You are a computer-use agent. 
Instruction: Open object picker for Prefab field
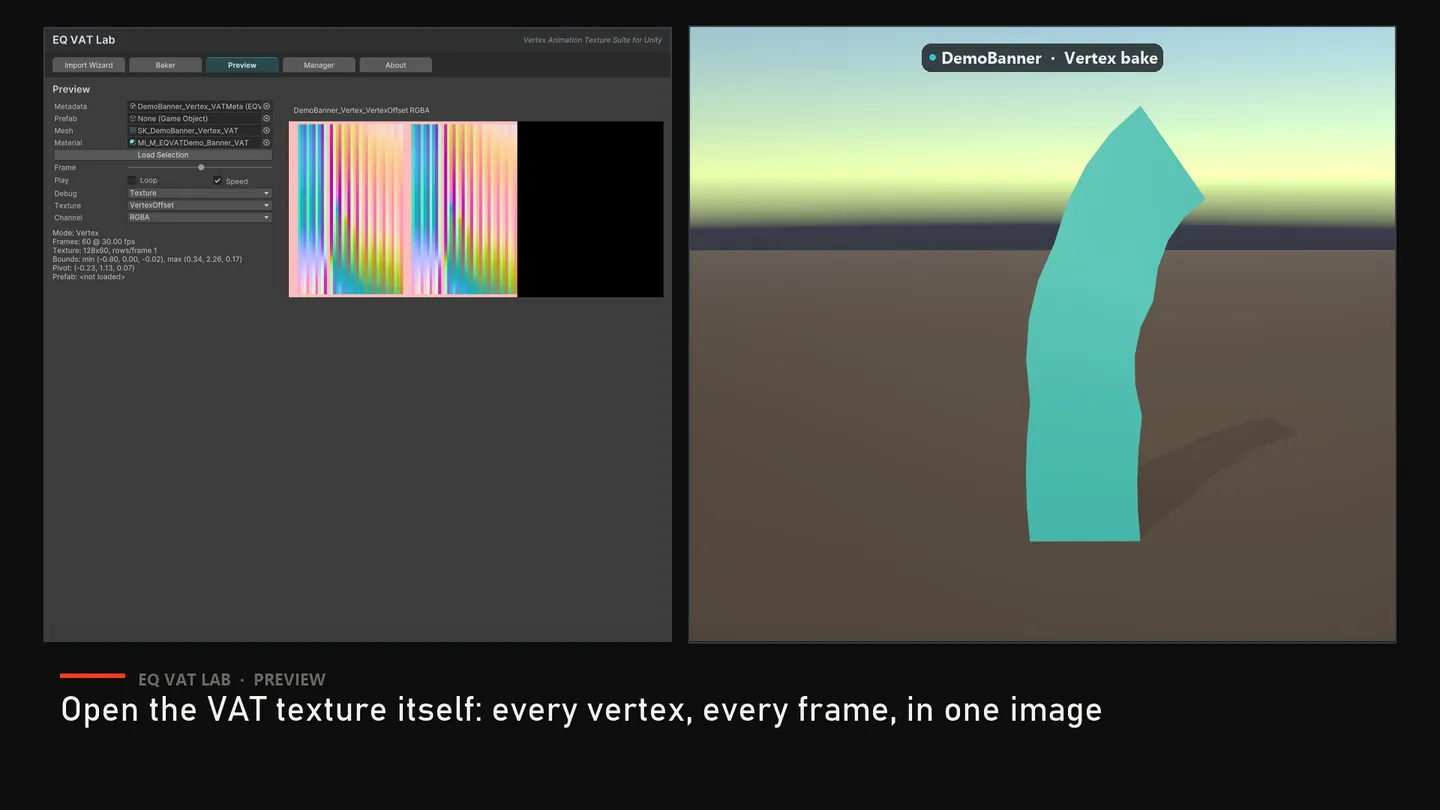tap(267, 118)
